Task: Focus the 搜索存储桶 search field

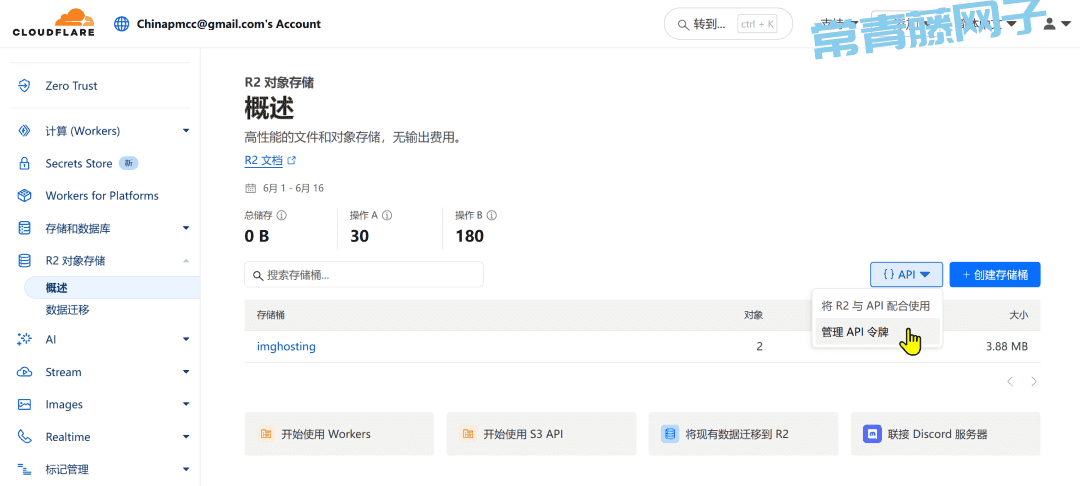Action: point(364,275)
